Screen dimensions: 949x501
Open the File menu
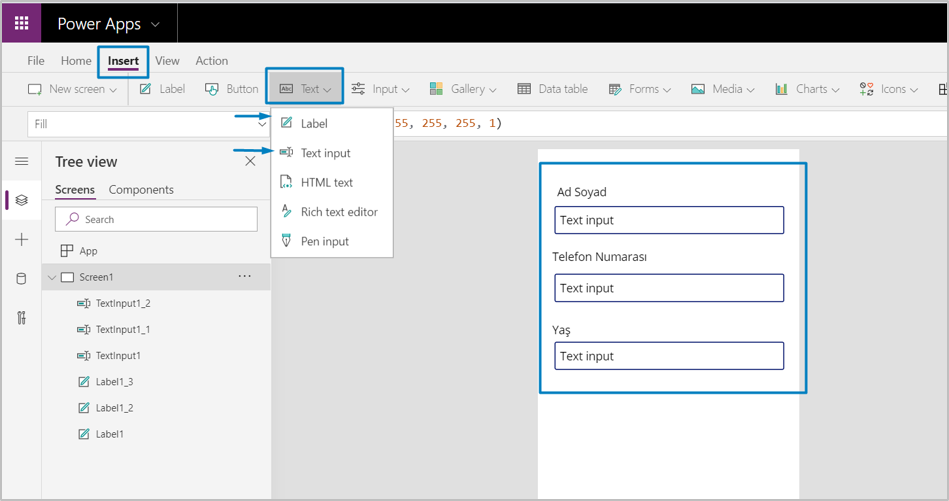[x=36, y=61]
